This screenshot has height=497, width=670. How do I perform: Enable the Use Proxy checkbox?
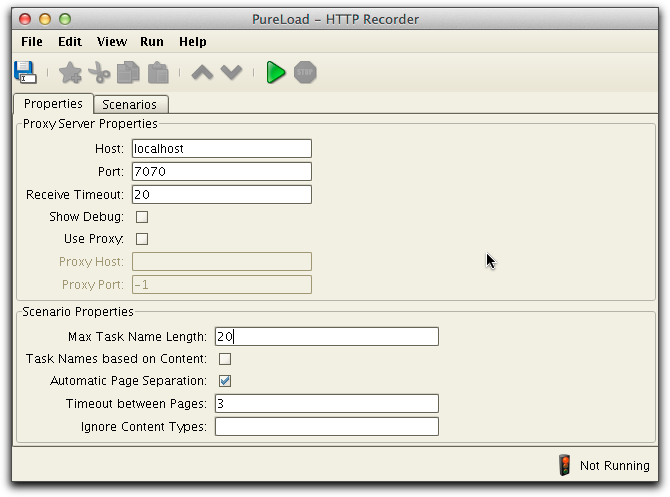pos(142,239)
